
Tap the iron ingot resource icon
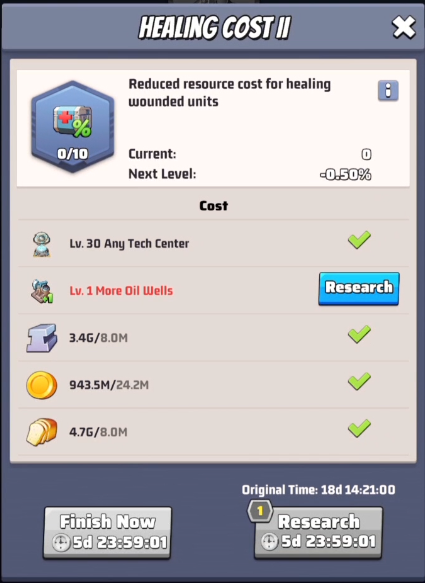[x=42, y=338]
